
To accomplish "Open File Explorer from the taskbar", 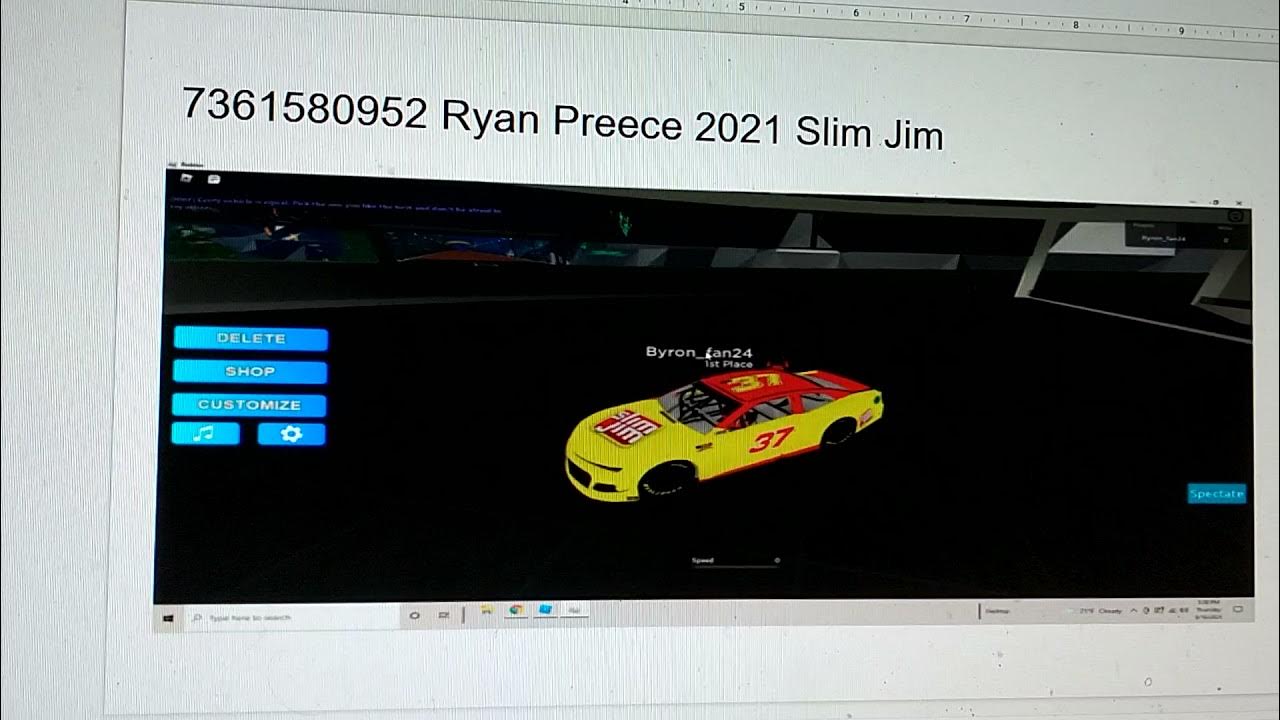I will (x=487, y=610).
